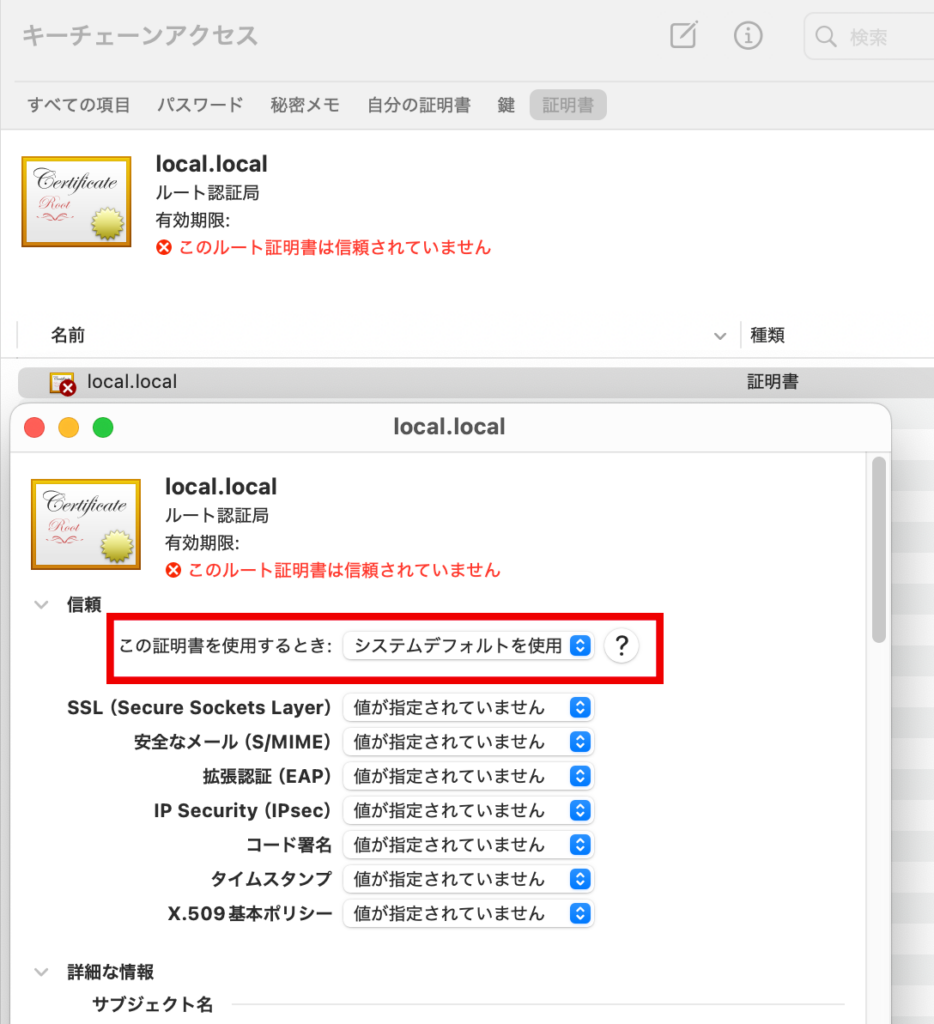Image resolution: width=934 pixels, height=1024 pixels.
Task: Collapse the 信頼 section
Action: coord(41,604)
